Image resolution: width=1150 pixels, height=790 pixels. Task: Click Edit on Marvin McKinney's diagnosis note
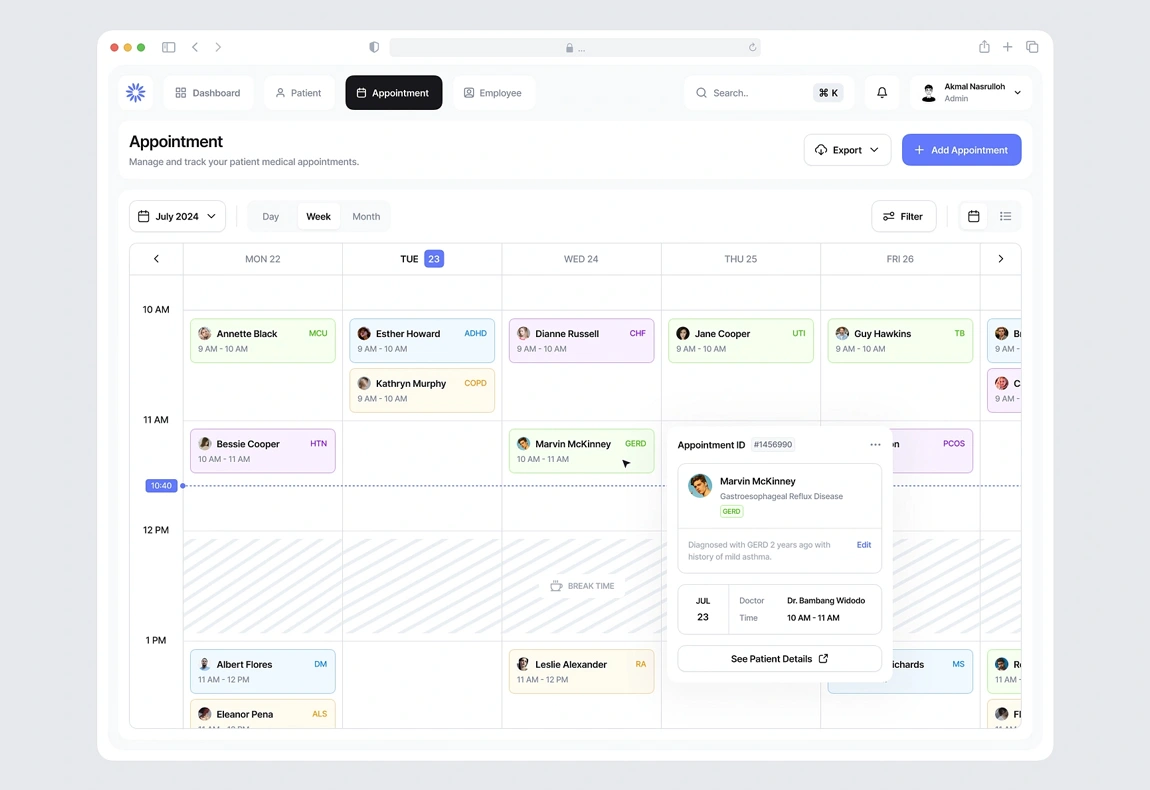pos(863,545)
